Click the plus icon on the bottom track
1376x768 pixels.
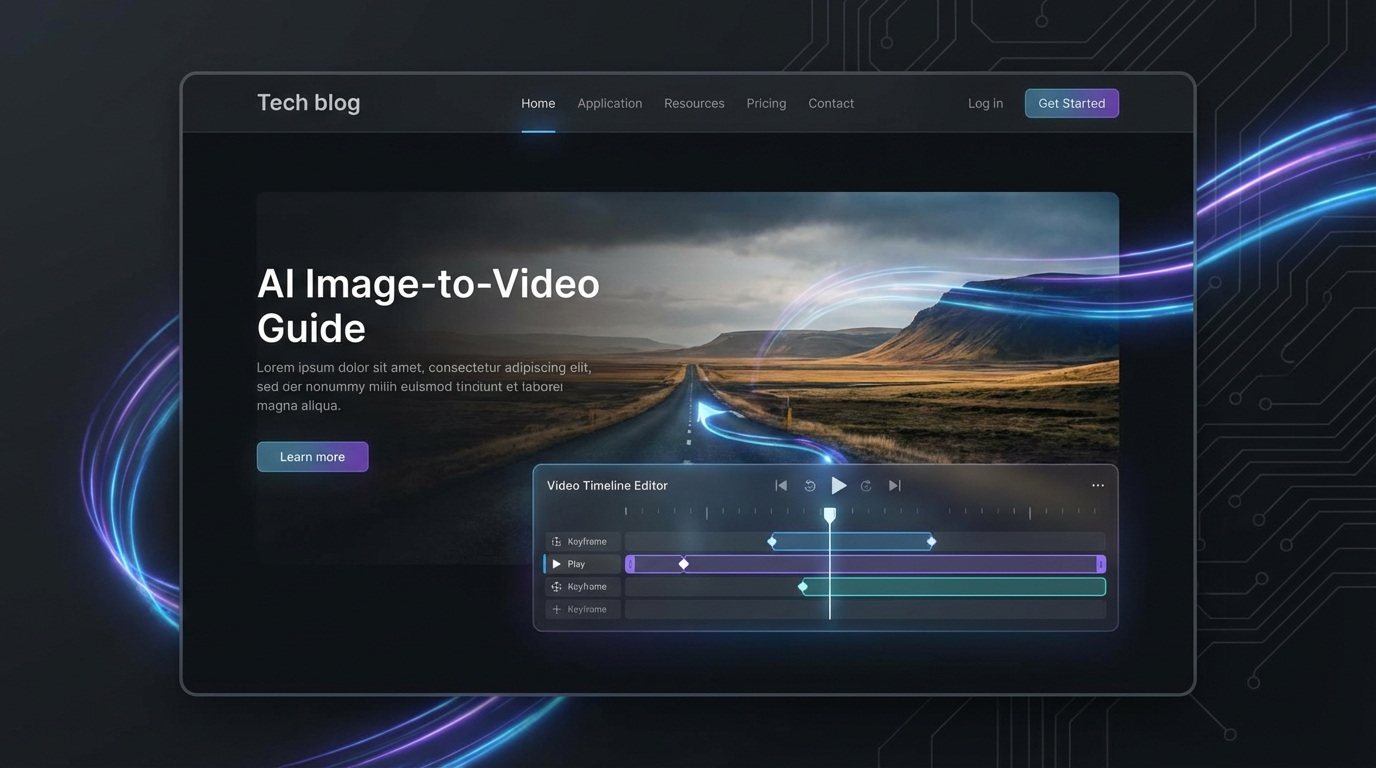point(557,609)
